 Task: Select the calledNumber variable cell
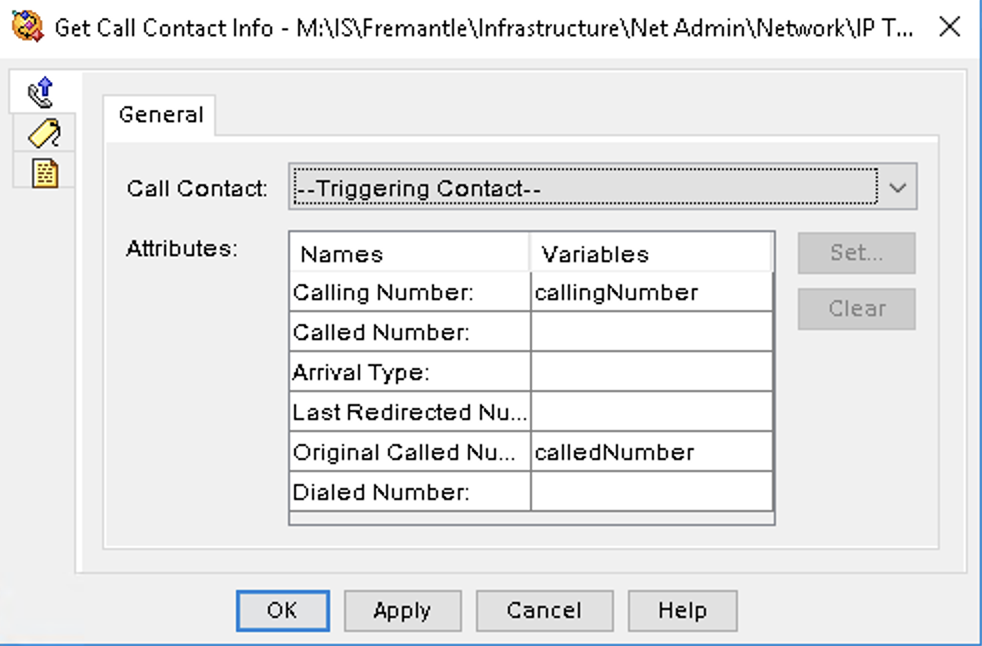pos(651,452)
